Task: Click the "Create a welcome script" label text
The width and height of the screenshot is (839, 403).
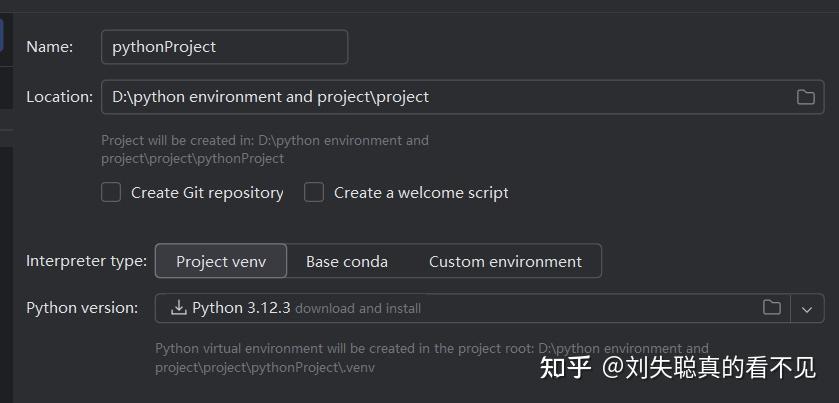Action: (x=421, y=193)
